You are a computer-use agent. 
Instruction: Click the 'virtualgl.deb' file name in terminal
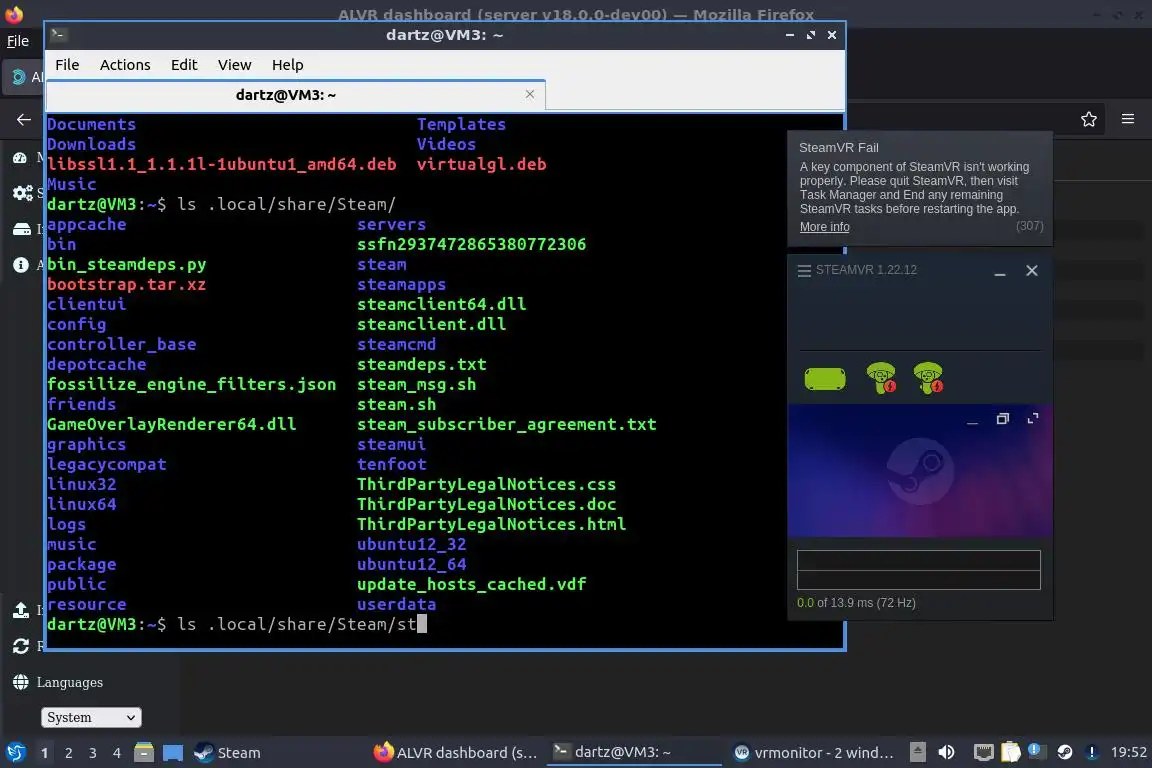pyautogui.click(x=481, y=164)
